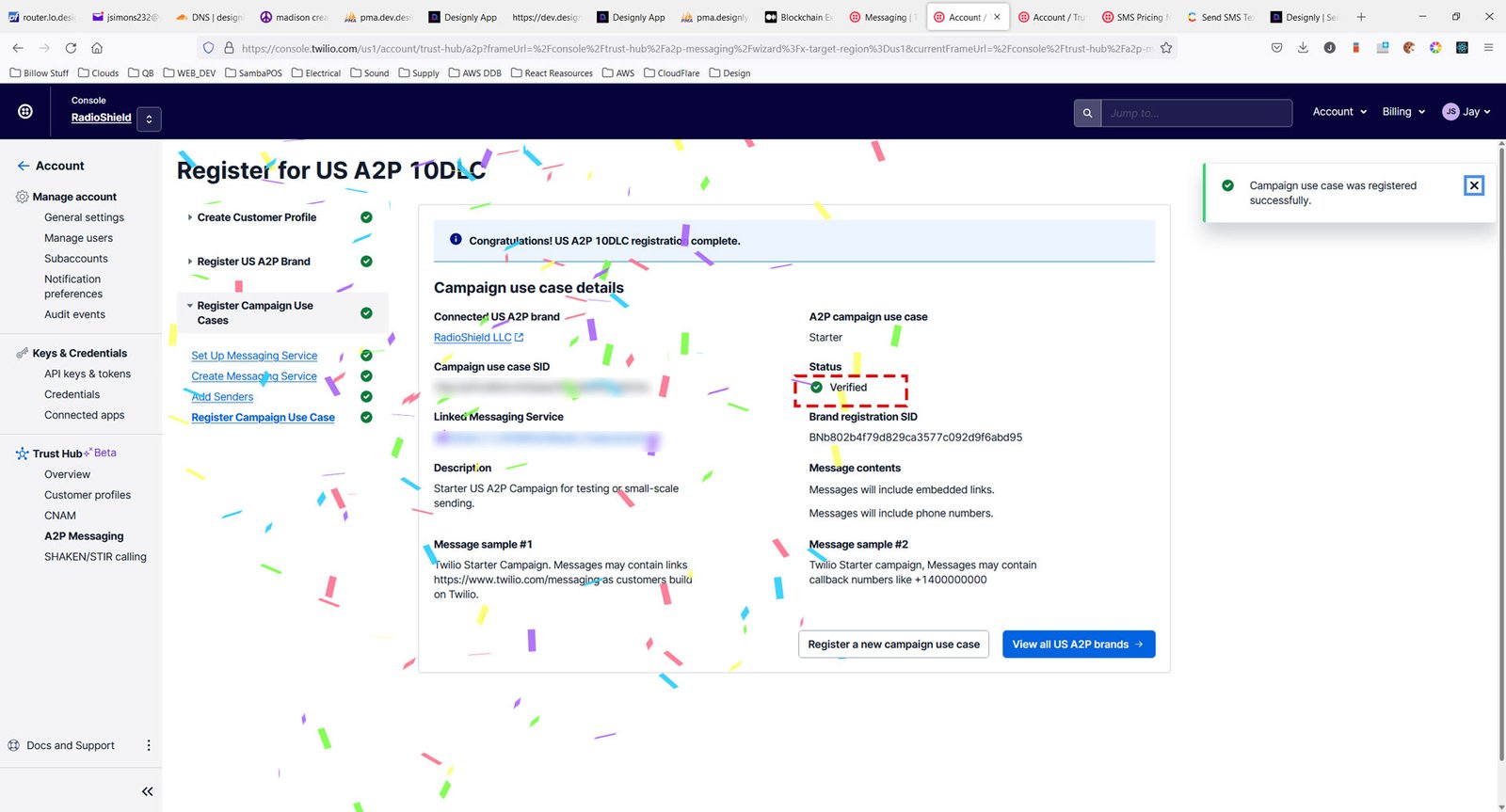Image resolution: width=1506 pixels, height=812 pixels.
Task: Click the search magnifier icon in console header
Action: (x=1087, y=113)
